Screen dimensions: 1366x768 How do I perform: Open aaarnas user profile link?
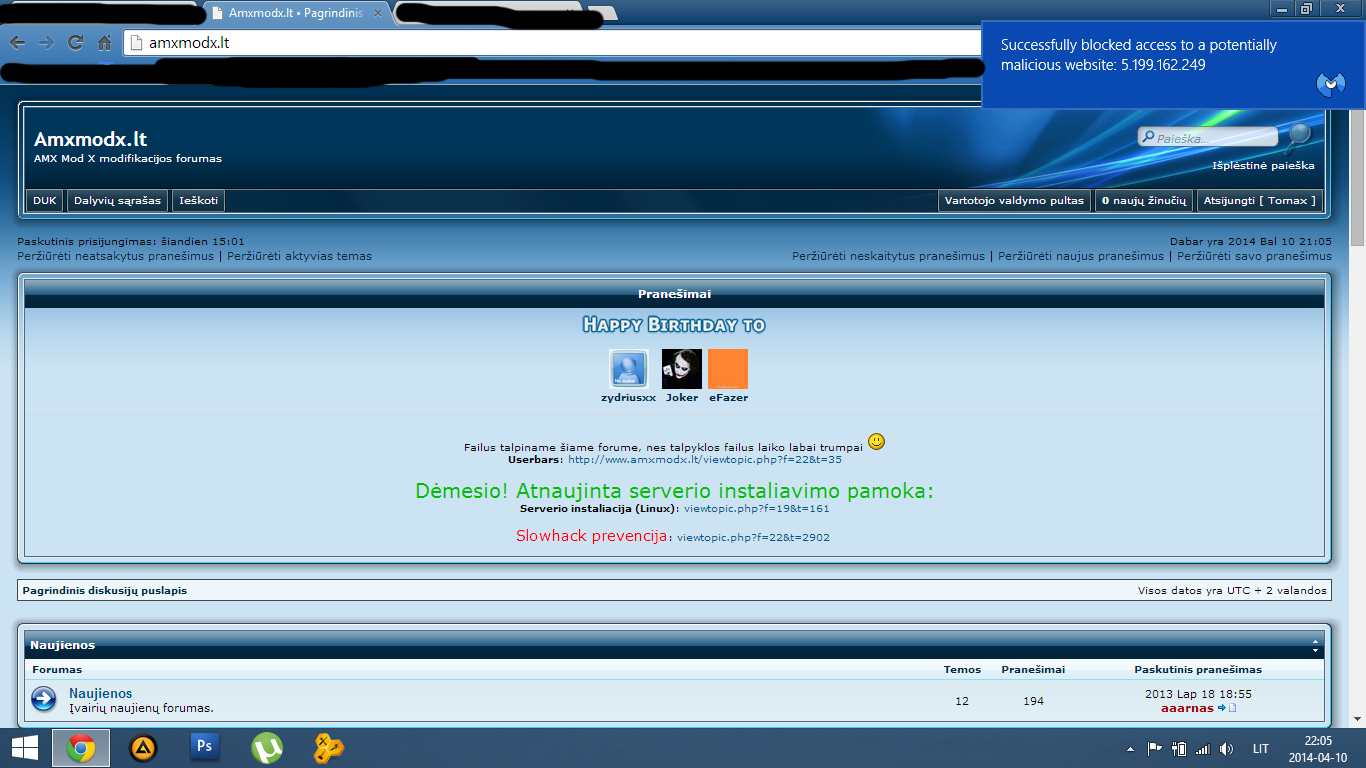[x=1187, y=708]
